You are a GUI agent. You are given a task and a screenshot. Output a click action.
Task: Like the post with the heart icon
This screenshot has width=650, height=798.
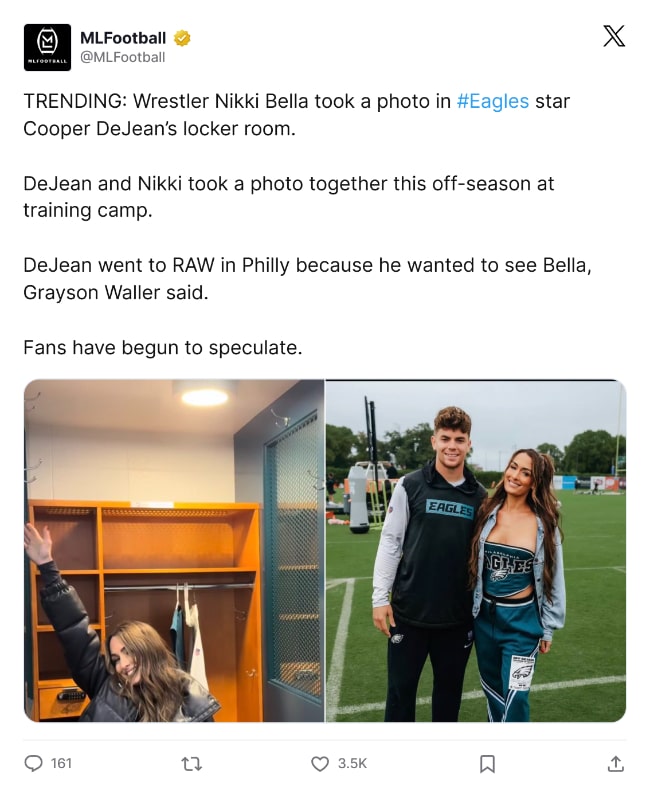320,764
